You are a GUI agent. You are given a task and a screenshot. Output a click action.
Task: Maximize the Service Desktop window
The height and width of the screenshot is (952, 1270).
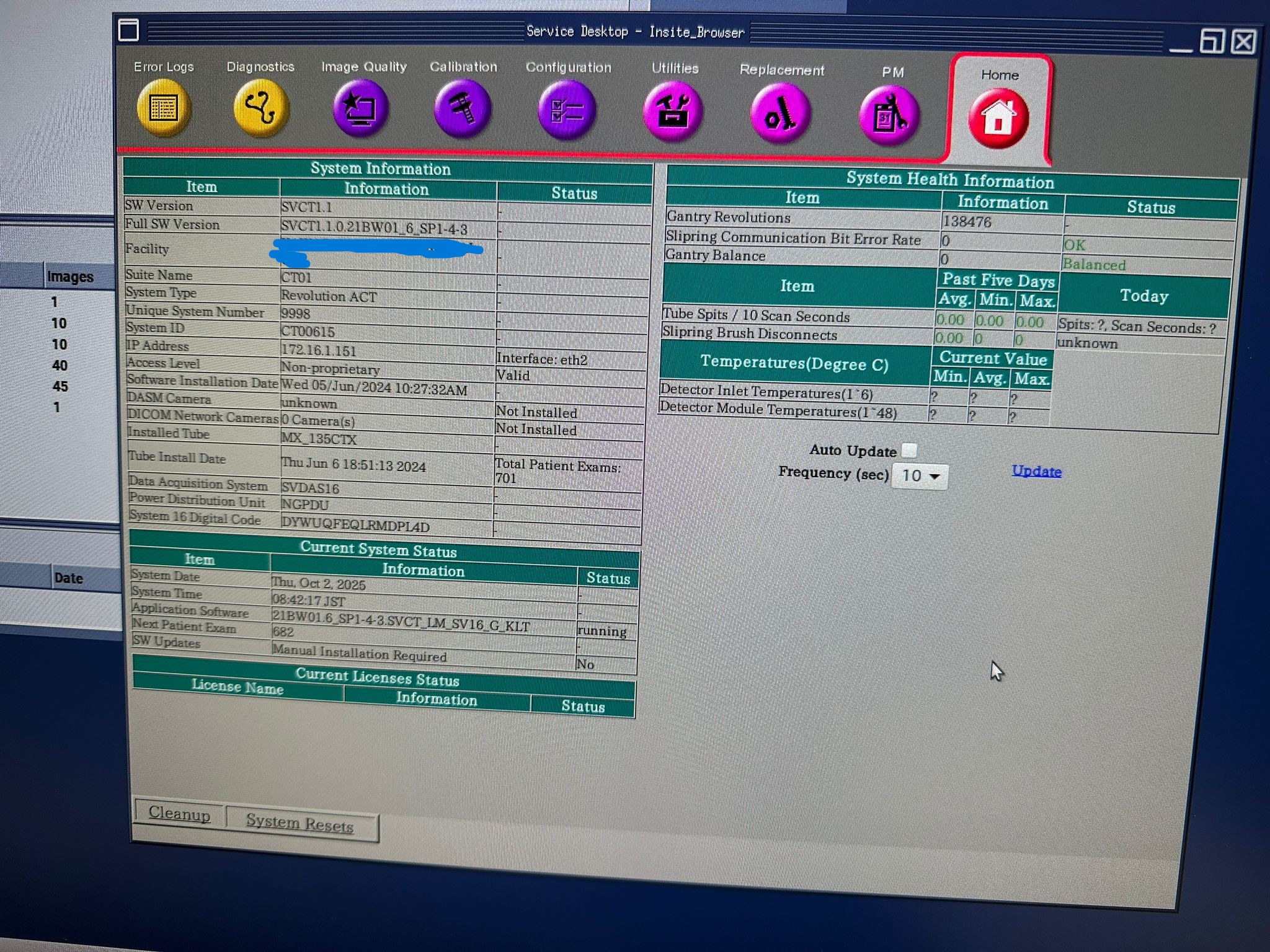[1211, 42]
